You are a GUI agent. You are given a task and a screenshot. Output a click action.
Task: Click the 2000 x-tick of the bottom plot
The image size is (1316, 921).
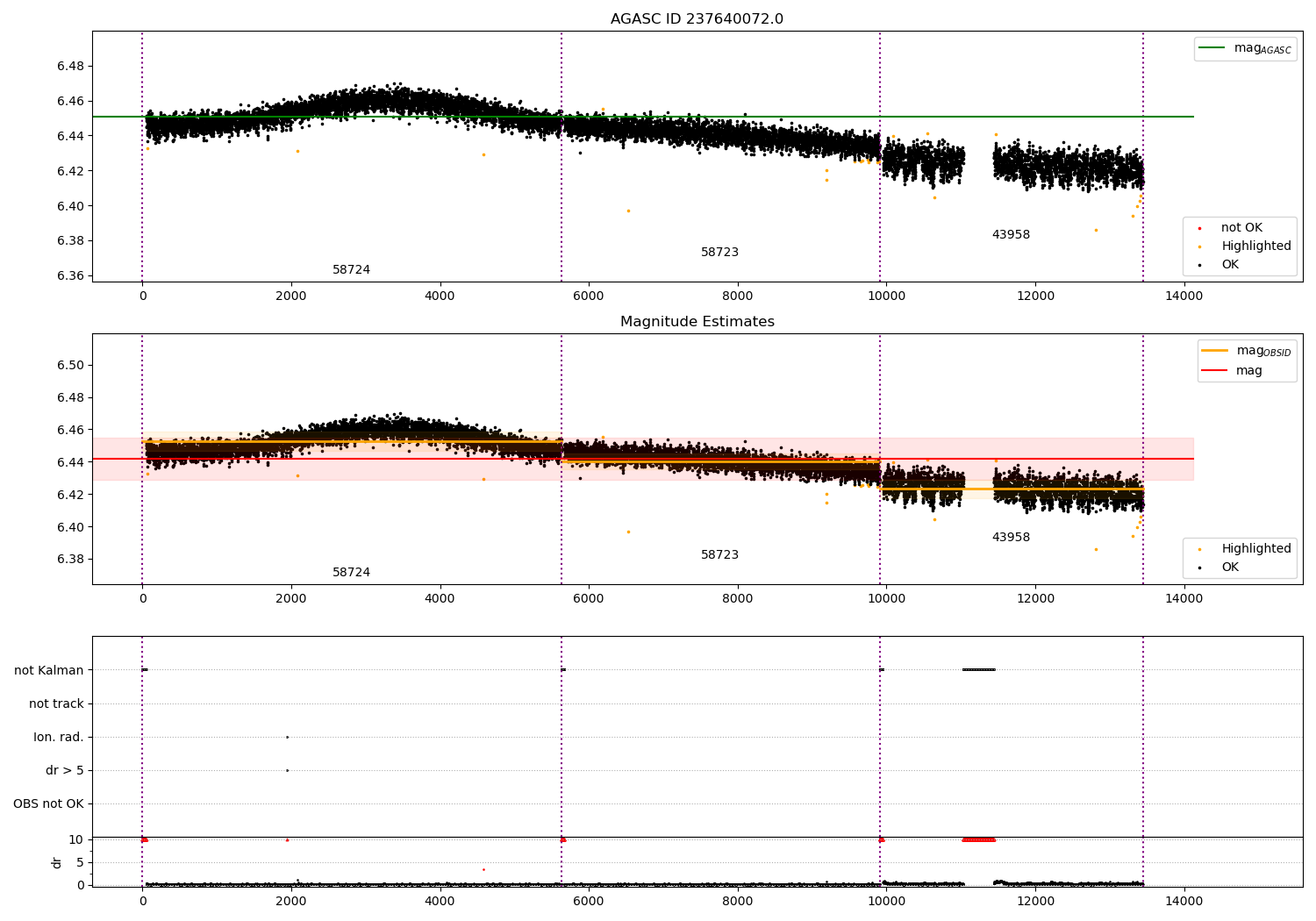pos(291,901)
